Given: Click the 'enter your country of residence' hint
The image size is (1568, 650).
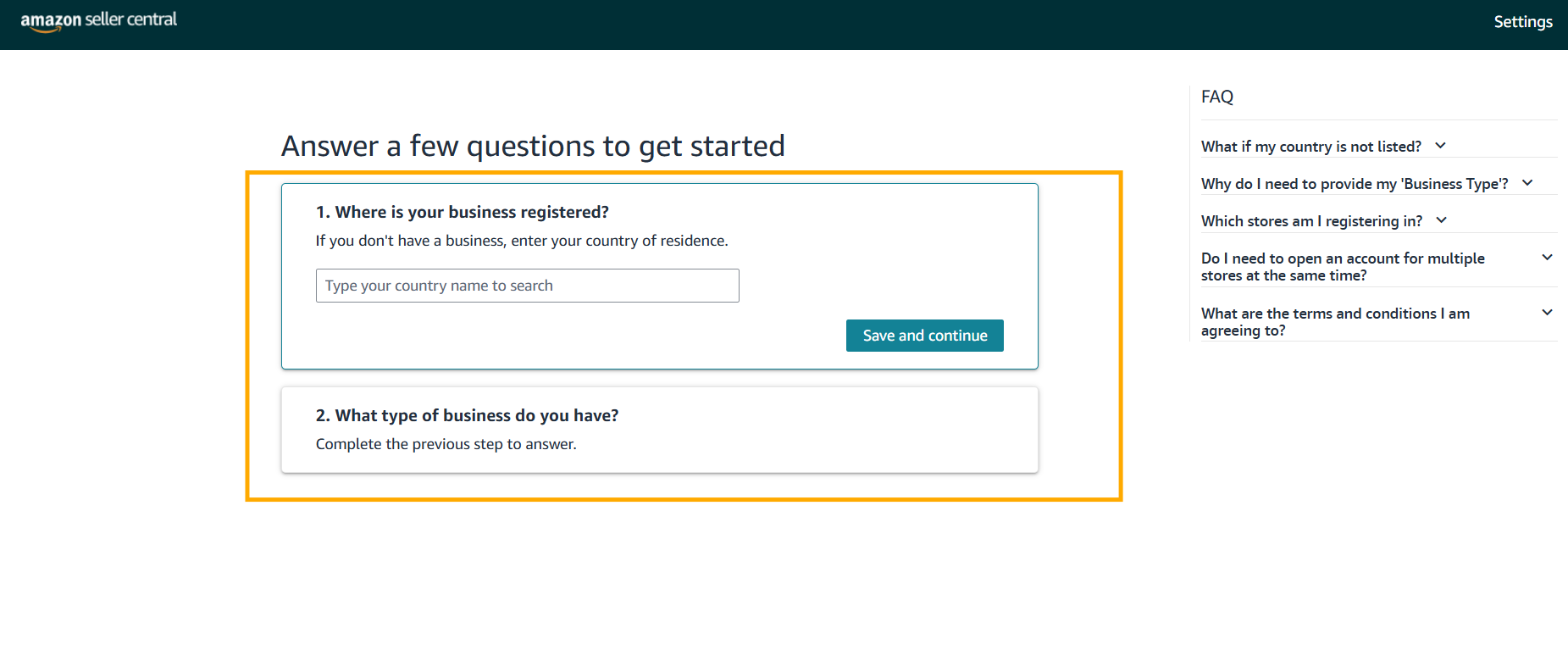Looking at the screenshot, I should (521, 241).
